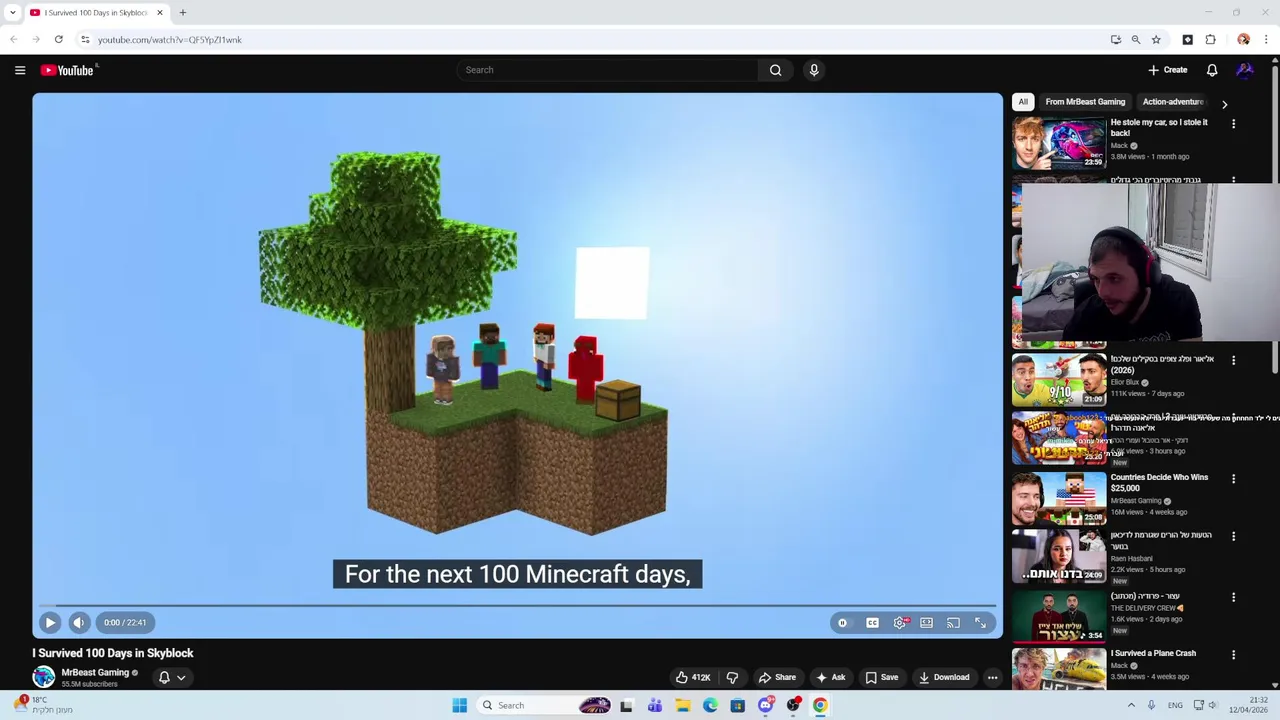Screen dimensions: 1280x720
Task: Expand the tab search dropdown arrow
Action: (x=12, y=13)
